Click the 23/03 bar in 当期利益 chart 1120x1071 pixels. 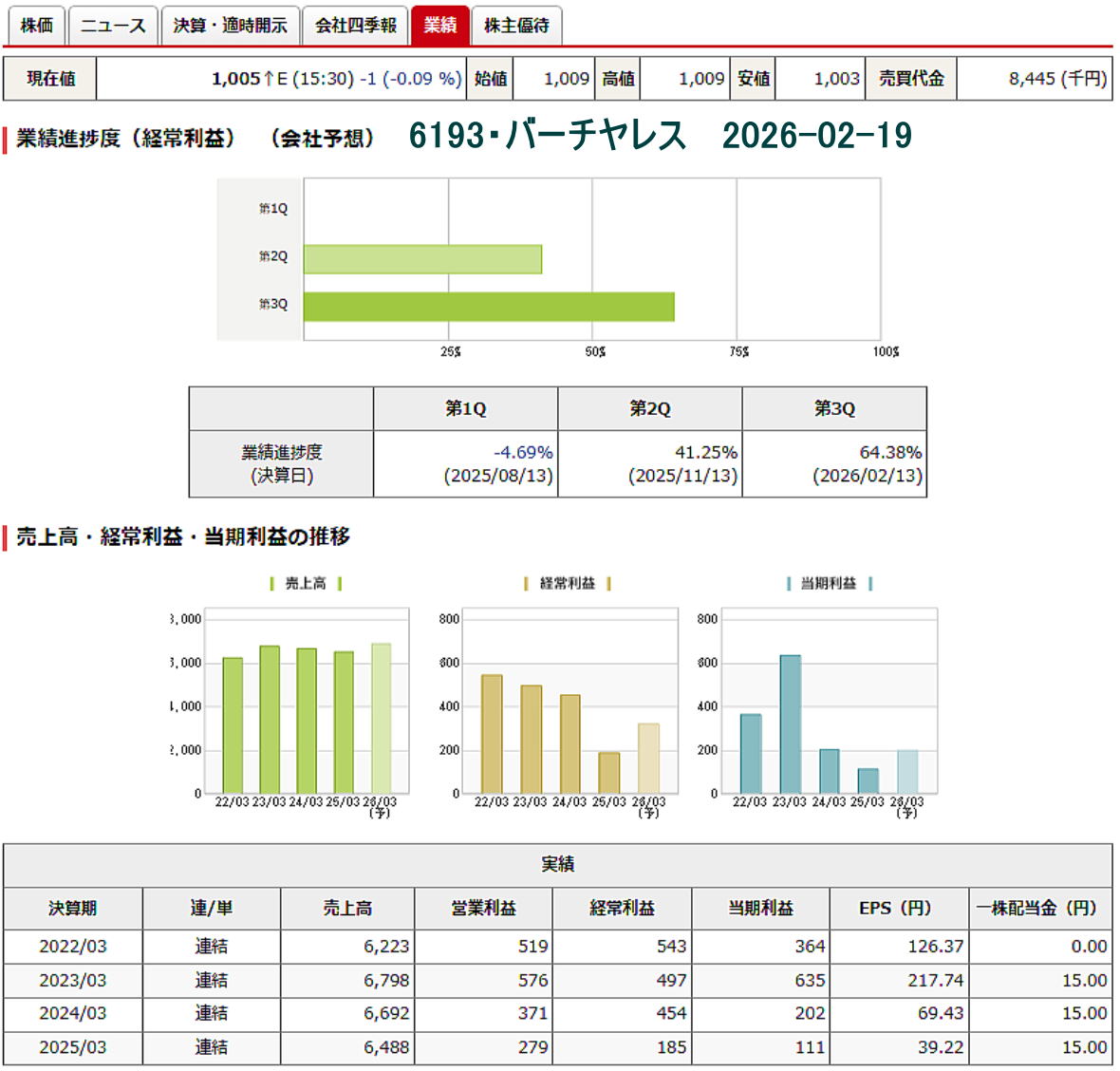pyautogui.click(x=790, y=723)
